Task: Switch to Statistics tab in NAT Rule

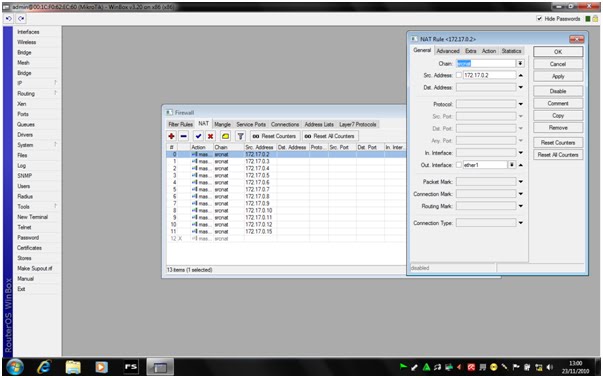Action: 511,51
